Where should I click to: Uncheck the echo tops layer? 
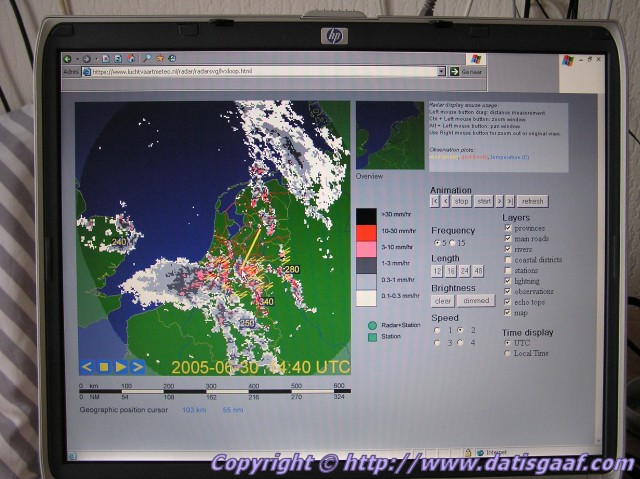coord(508,302)
